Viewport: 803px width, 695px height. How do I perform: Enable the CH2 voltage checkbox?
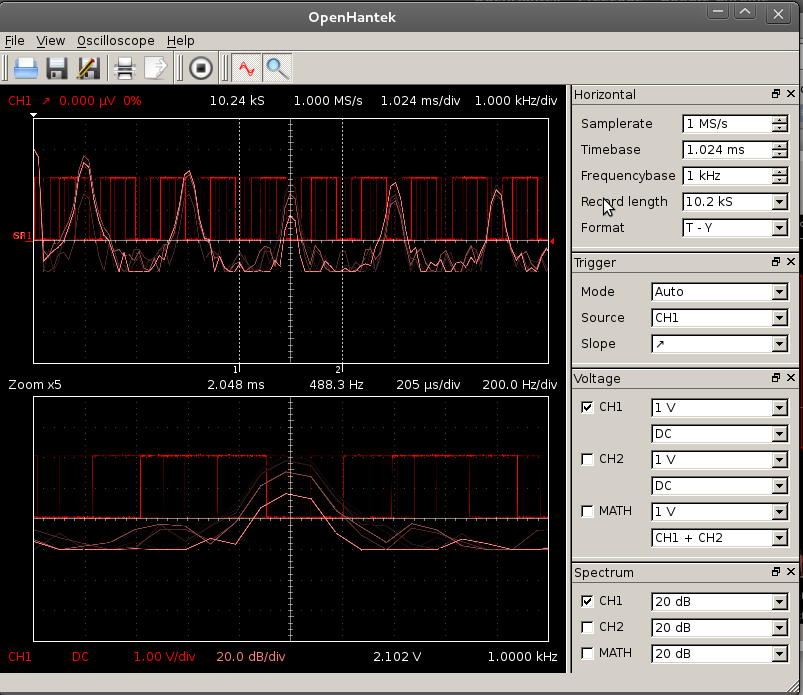pyautogui.click(x=587, y=459)
